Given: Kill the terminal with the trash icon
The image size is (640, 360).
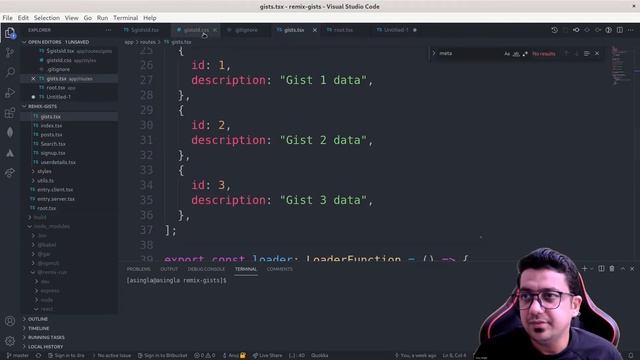Looking at the screenshot, I should pos(612,269).
